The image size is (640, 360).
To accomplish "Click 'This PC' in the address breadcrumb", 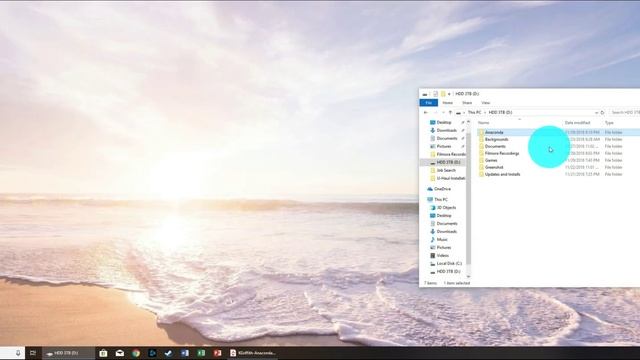I will tap(474, 113).
